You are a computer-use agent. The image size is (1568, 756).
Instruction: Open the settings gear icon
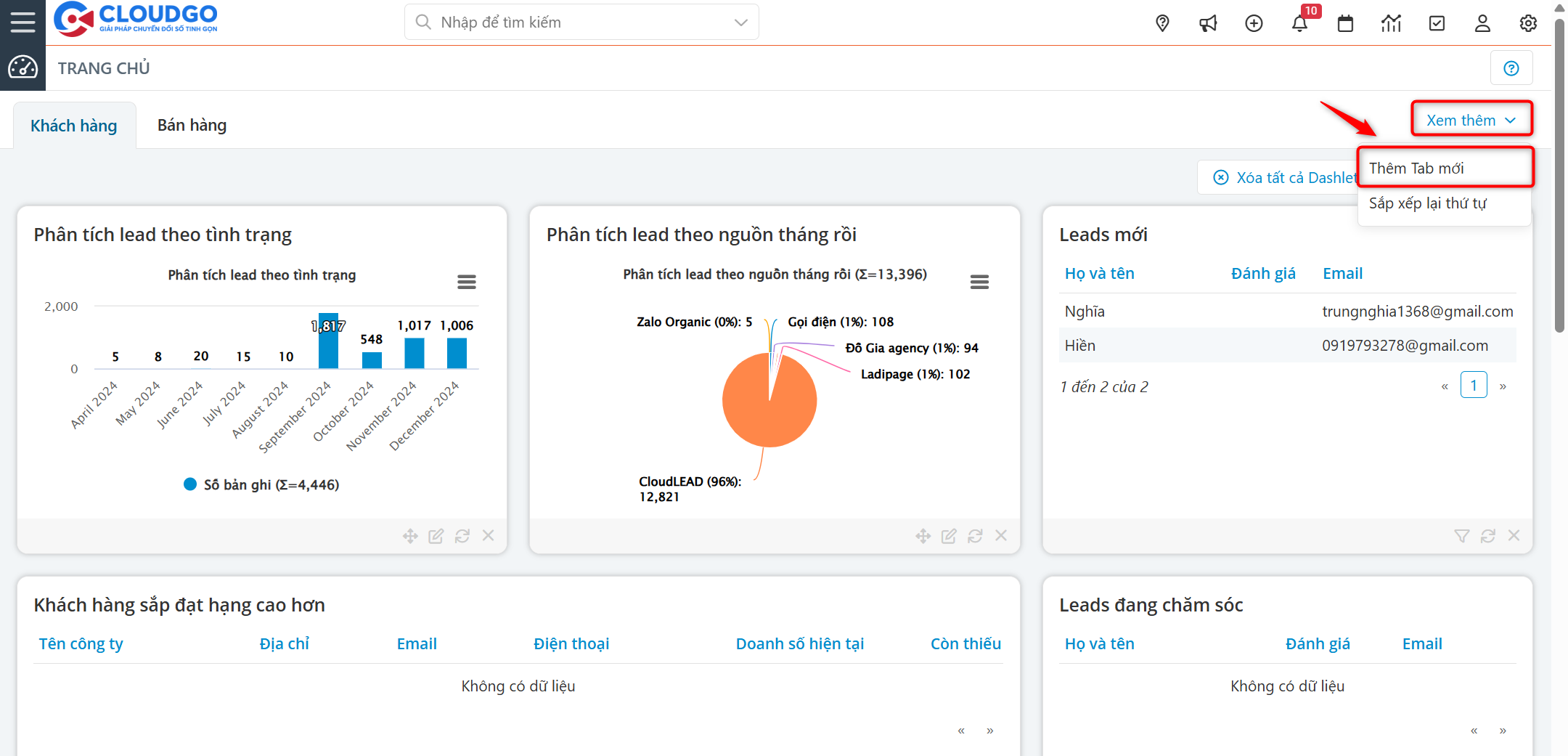1528,23
